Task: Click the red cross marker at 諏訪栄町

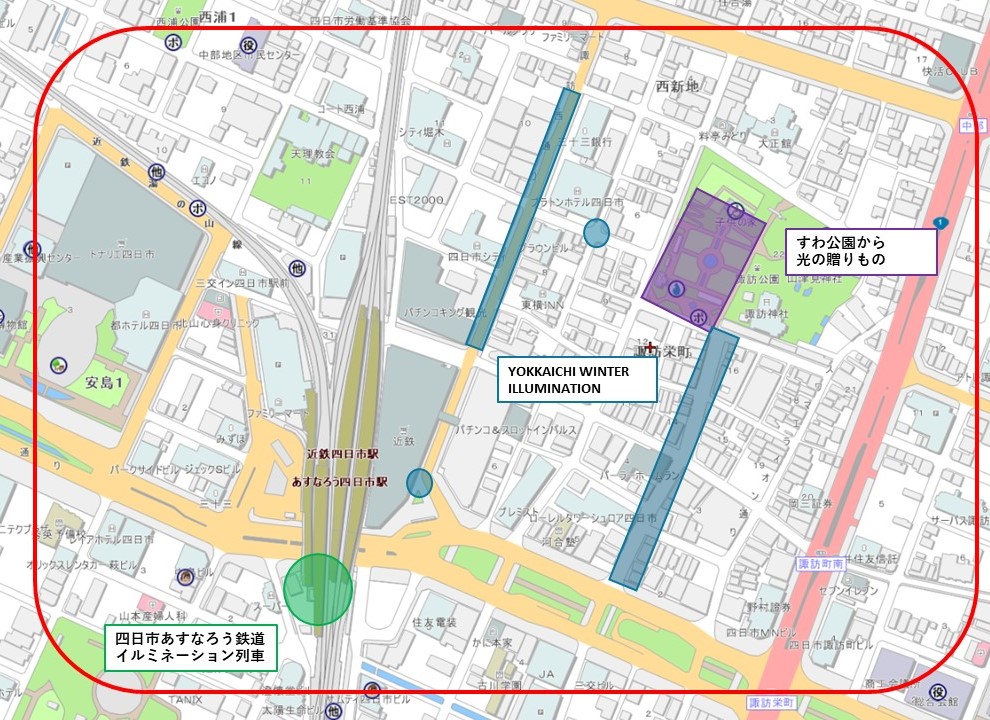Action: click(651, 348)
